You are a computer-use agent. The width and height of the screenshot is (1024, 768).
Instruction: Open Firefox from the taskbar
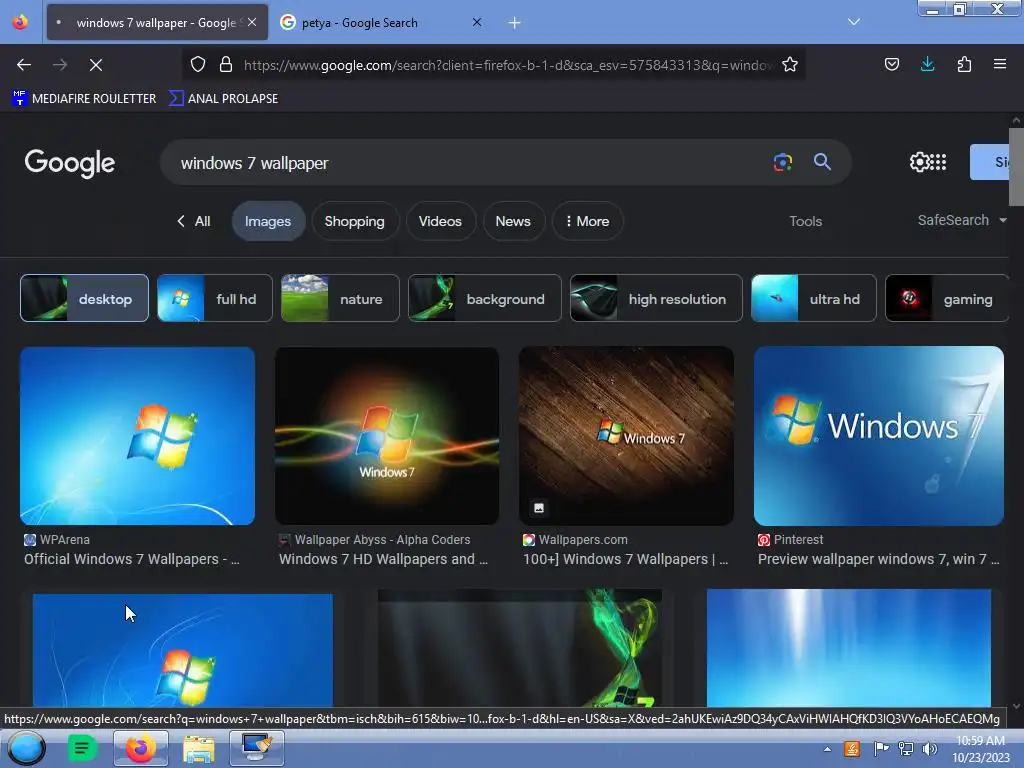(x=140, y=748)
